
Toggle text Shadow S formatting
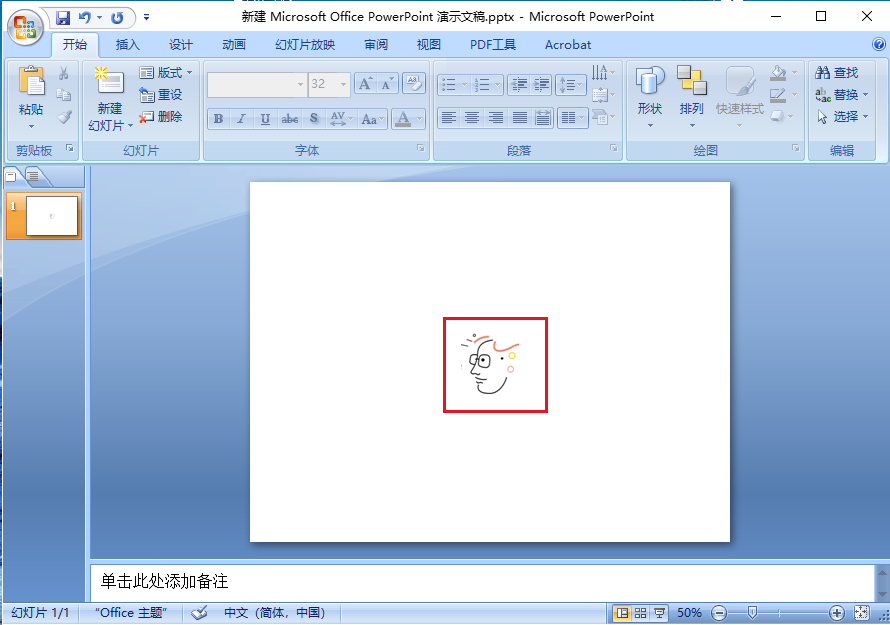[x=314, y=119]
